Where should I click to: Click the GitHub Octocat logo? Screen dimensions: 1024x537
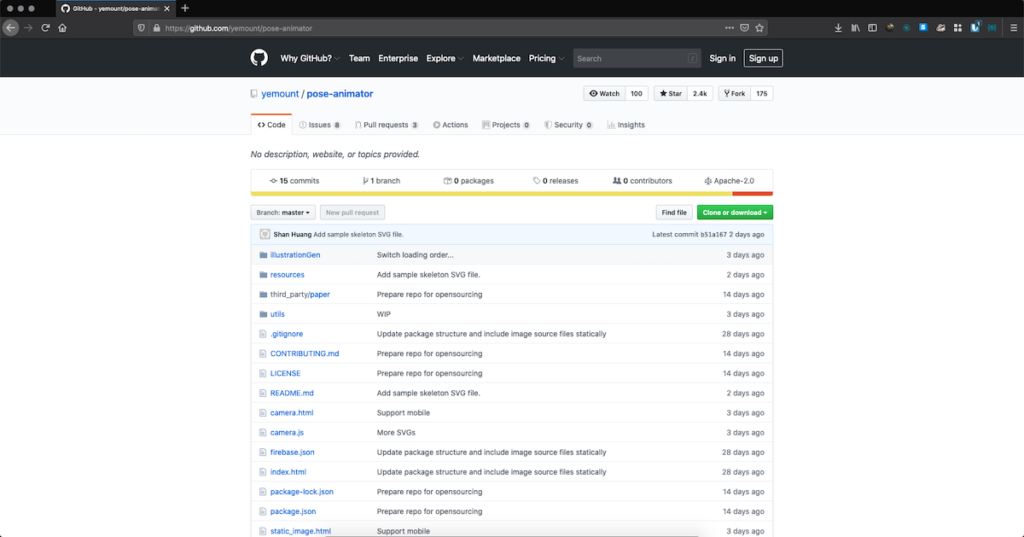tap(259, 58)
